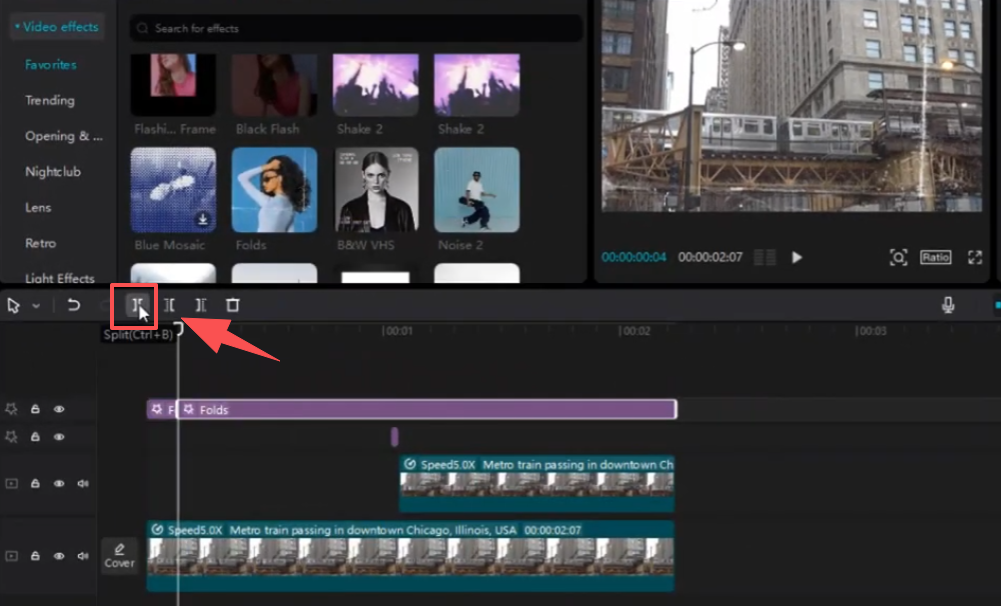1001x606 pixels.
Task: Click the delete-left trim icon
Action: (170, 305)
